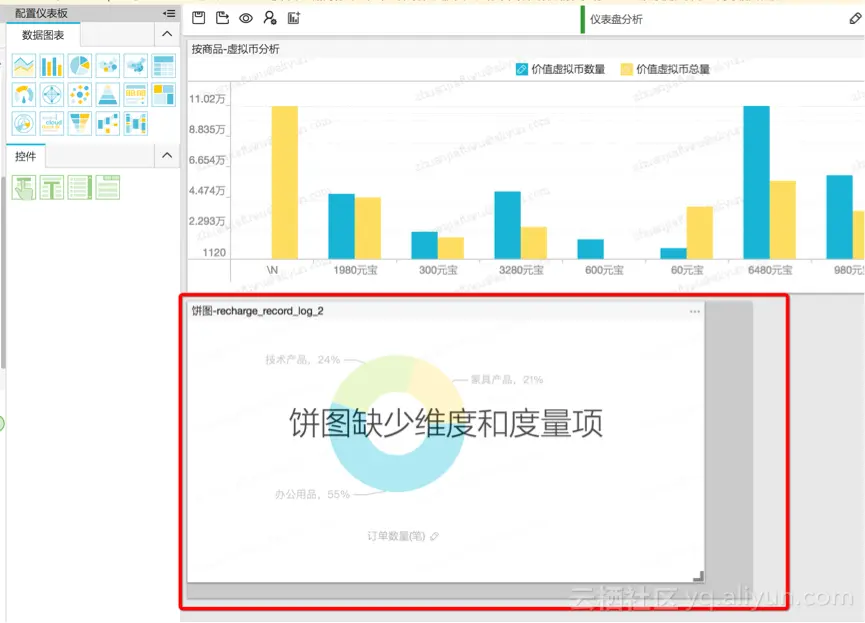Click the yellow bar for 60元宝

click(x=700, y=232)
